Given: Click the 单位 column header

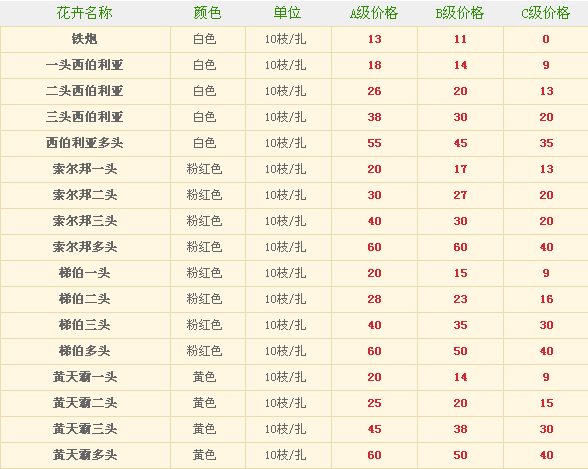Looking at the screenshot, I should click(287, 13).
